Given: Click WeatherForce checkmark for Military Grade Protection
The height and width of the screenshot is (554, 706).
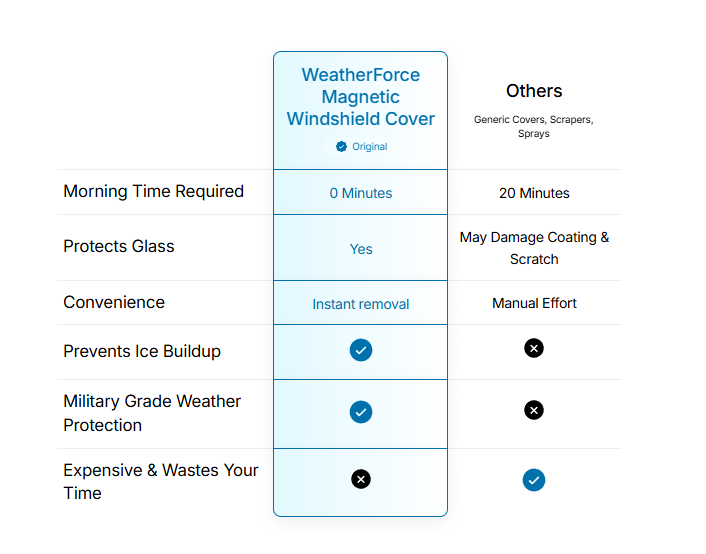Looking at the screenshot, I should [x=361, y=412].
